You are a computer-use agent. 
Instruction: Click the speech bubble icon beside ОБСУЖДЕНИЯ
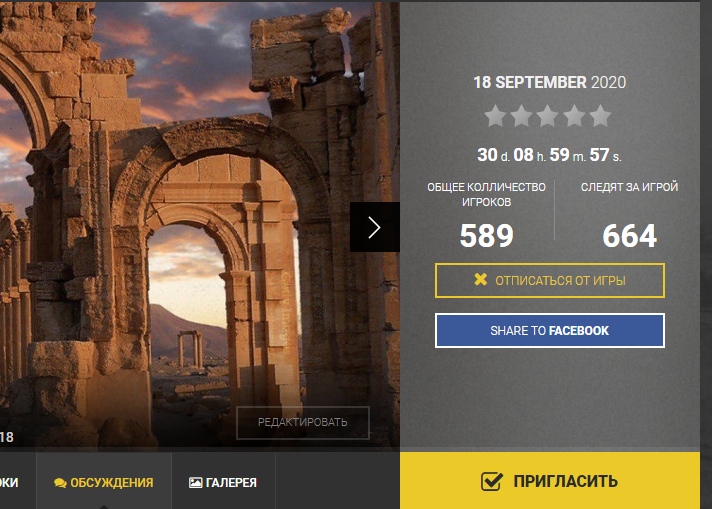pos(60,483)
